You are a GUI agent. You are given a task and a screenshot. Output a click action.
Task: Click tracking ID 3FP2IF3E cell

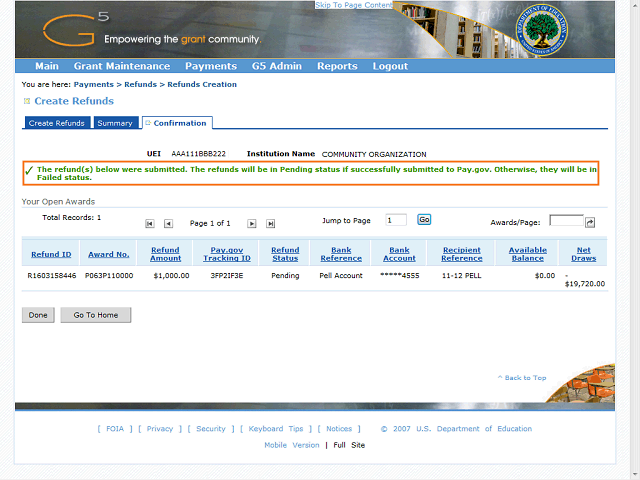coord(227,276)
